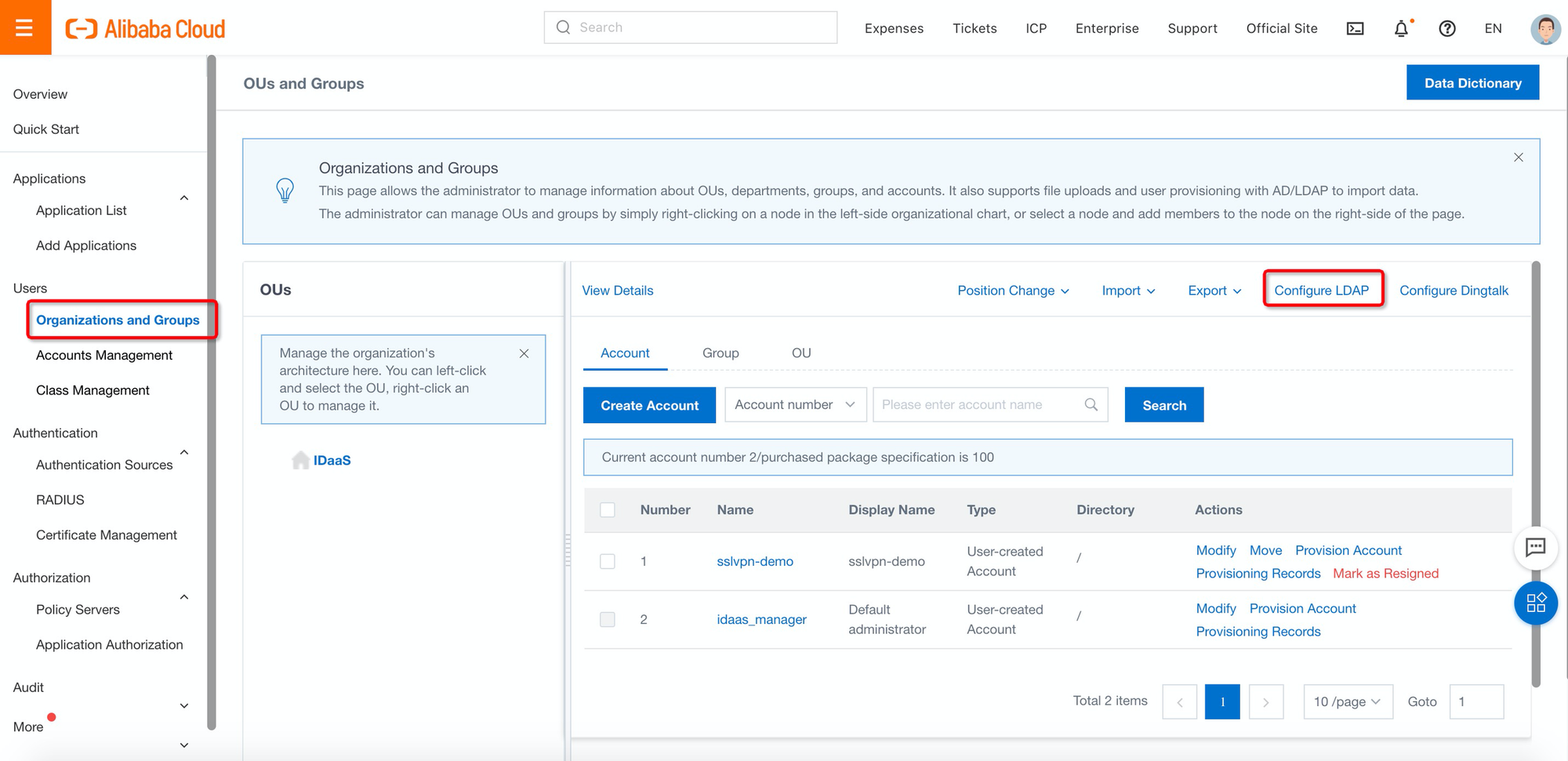Expand the Export dropdown
Viewport: 1568px width, 761px height.
(1214, 290)
